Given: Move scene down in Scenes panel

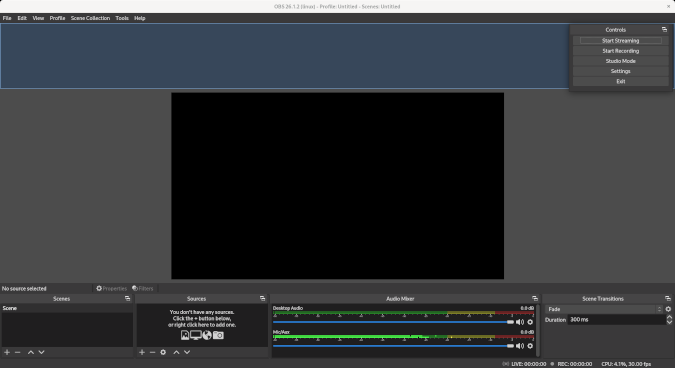Looking at the screenshot, I should point(41,352).
